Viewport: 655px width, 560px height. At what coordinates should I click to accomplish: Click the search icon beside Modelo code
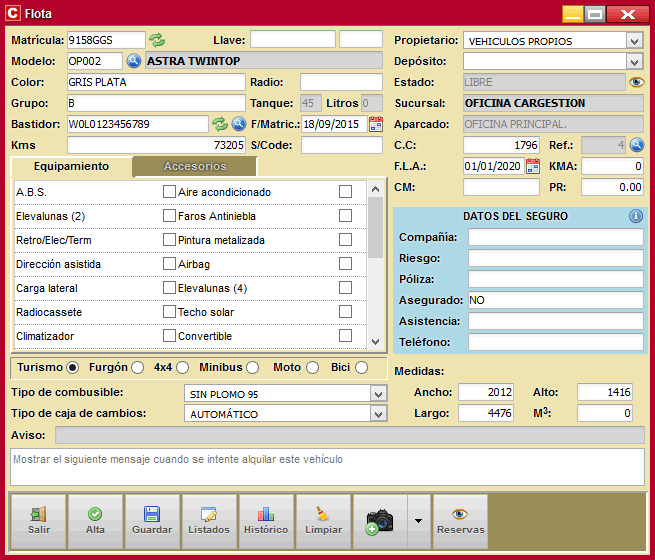click(134, 61)
